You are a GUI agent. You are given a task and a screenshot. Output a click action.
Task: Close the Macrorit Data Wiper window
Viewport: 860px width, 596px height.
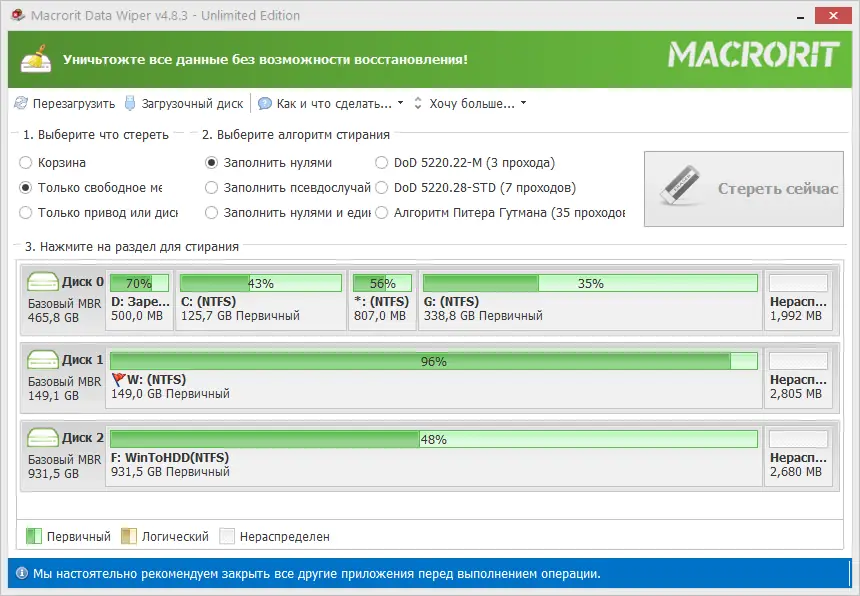click(833, 15)
